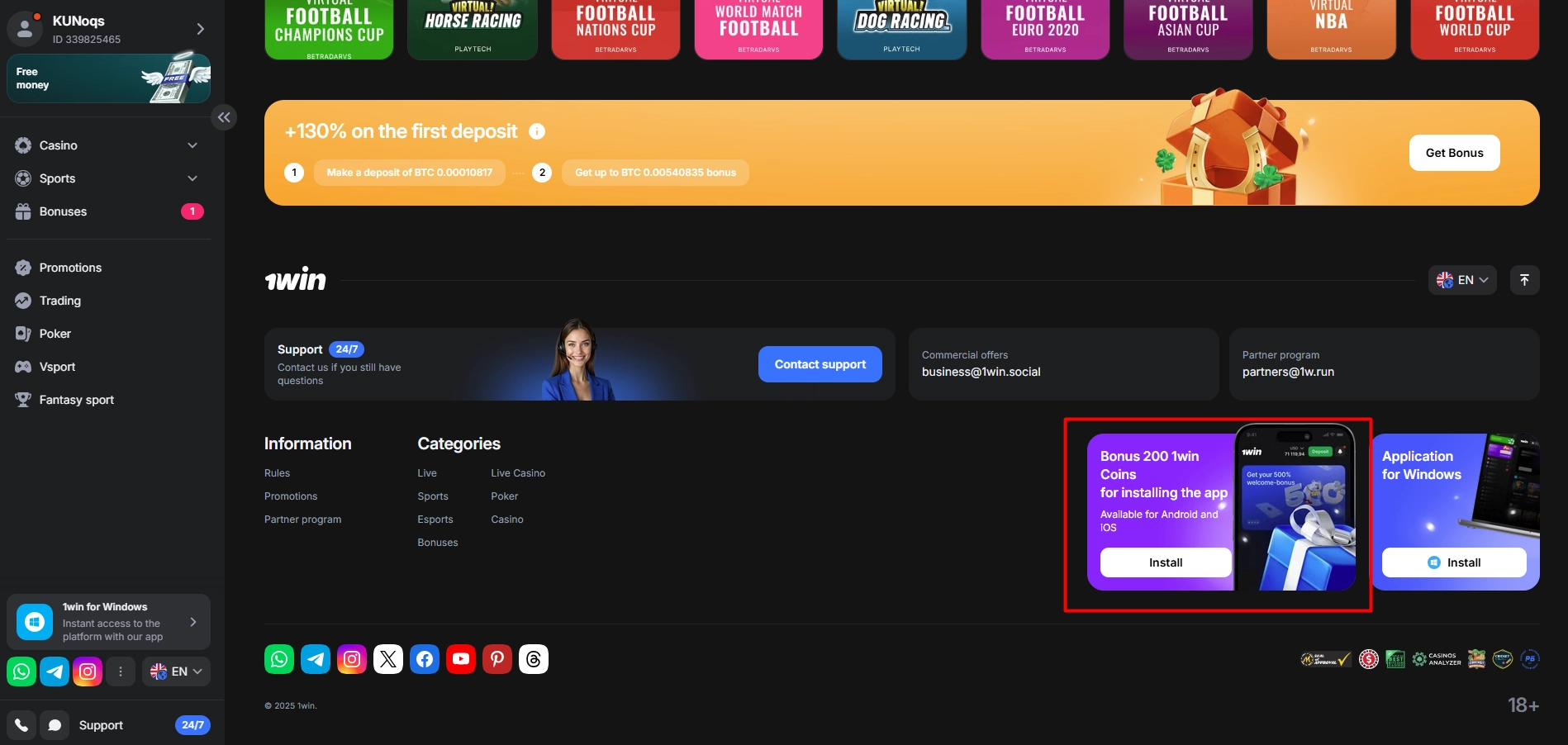Click Contact support button
The width and height of the screenshot is (1568, 745).
click(x=820, y=364)
